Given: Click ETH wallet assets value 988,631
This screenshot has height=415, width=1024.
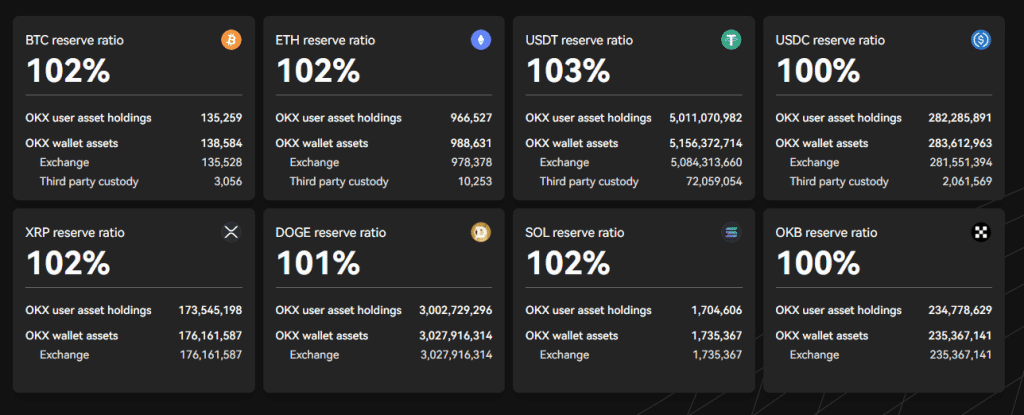Looking at the screenshot, I should 471,143.
